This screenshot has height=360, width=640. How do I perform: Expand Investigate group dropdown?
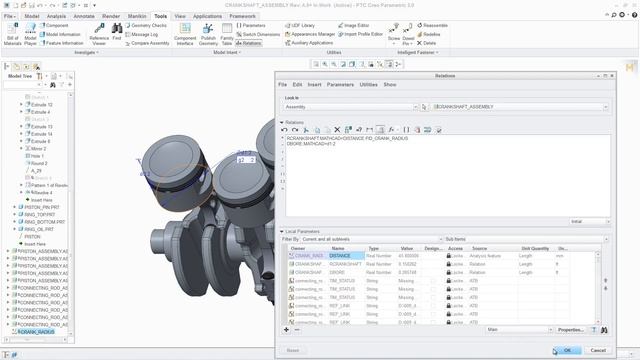87,53
